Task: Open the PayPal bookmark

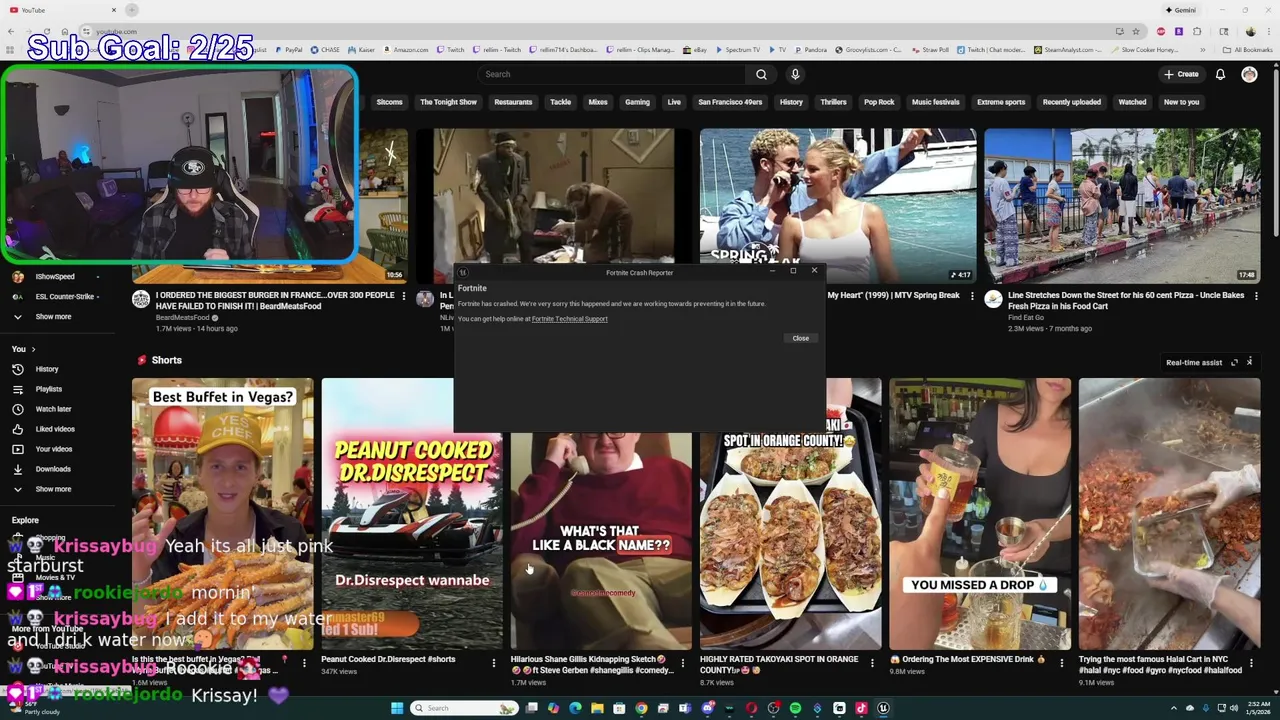Action: 289,49
